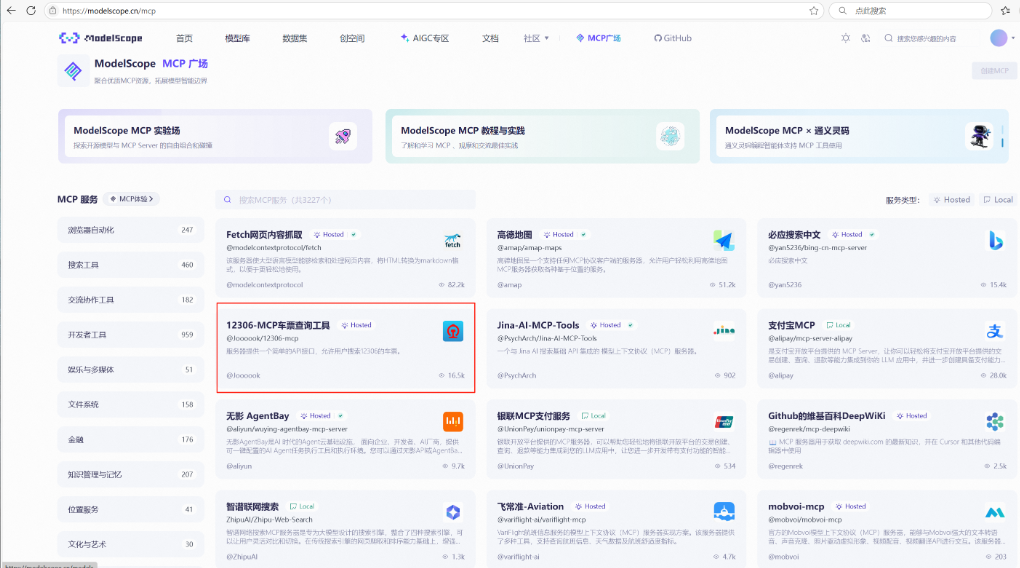Viewport: 1020px width, 568px height.
Task: Select the 金融 category
Action: (130, 440)
